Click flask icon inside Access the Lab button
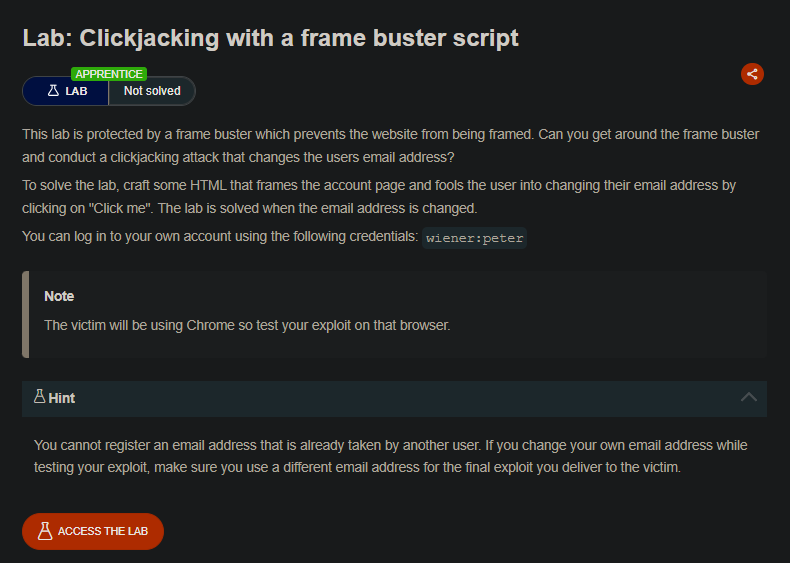This screenshot has width=790, height=563. point(45,531)
